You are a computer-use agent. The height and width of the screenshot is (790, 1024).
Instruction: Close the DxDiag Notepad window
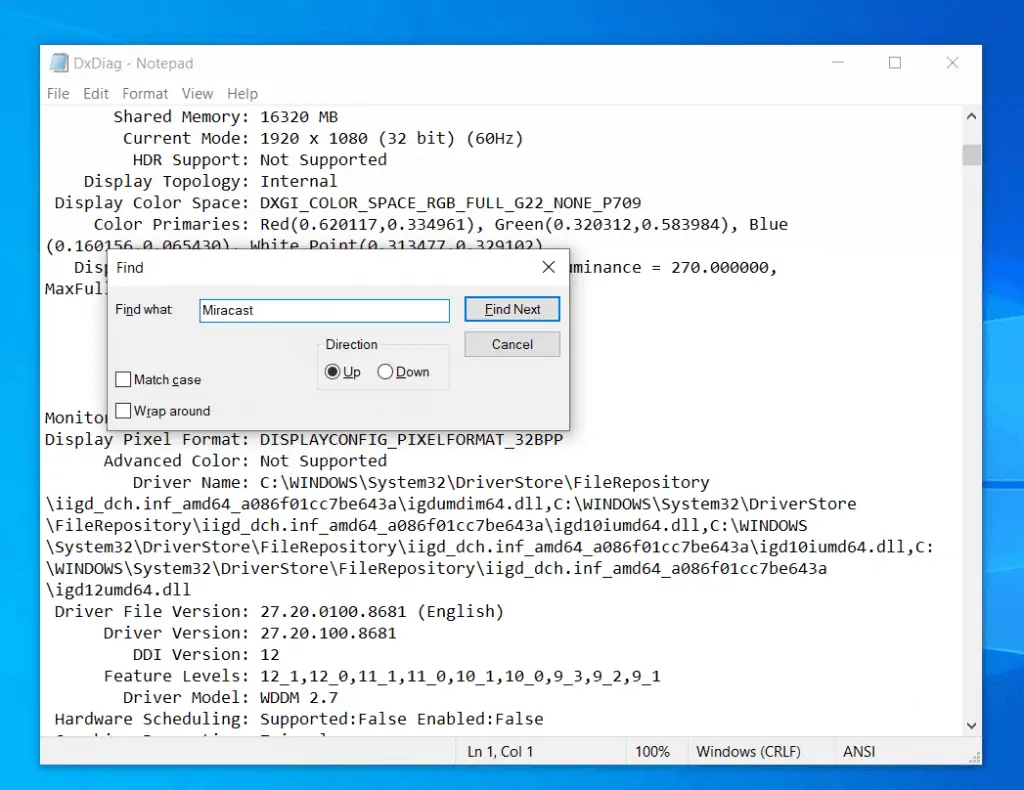[952, 63]
